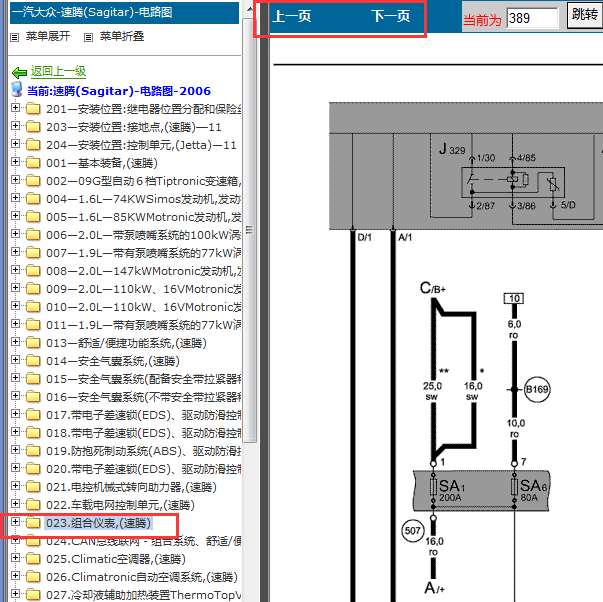Expand the 017.带电子差速锁 tree node

(x=15, y=414)
